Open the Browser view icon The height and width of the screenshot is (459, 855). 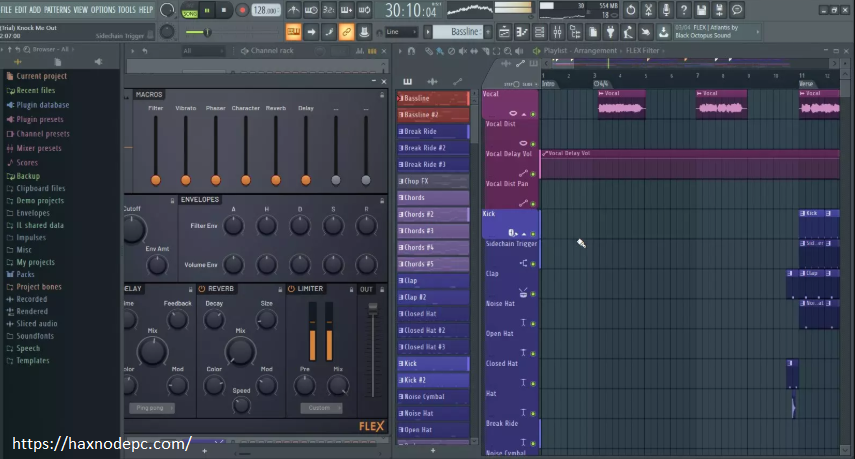point(575,32)
